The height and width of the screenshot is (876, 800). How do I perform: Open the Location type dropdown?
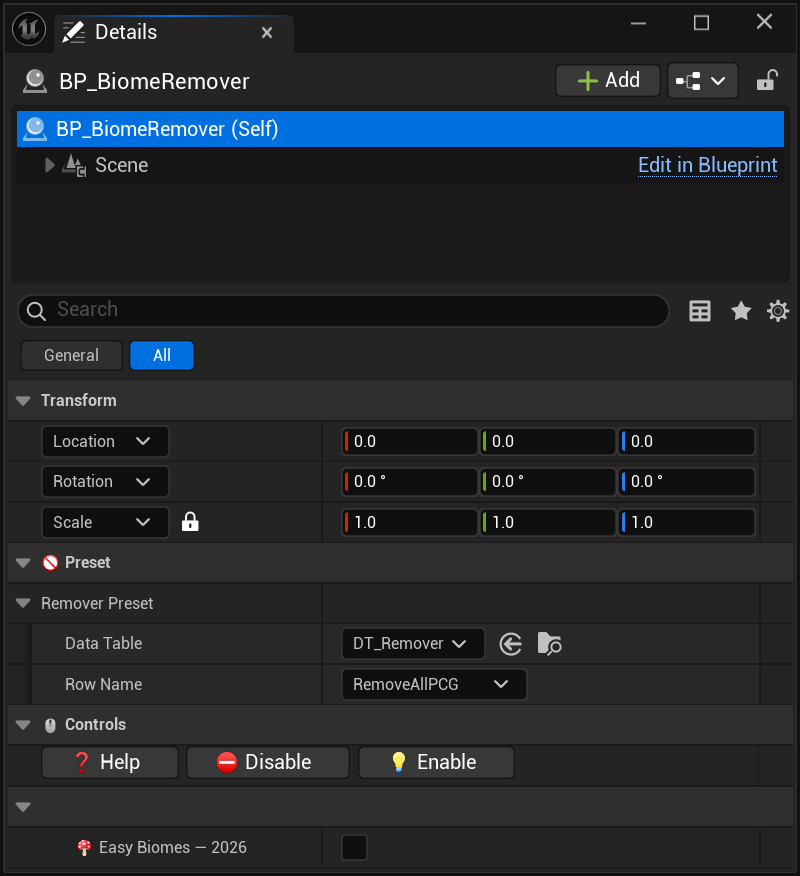(x=105, y=441)
